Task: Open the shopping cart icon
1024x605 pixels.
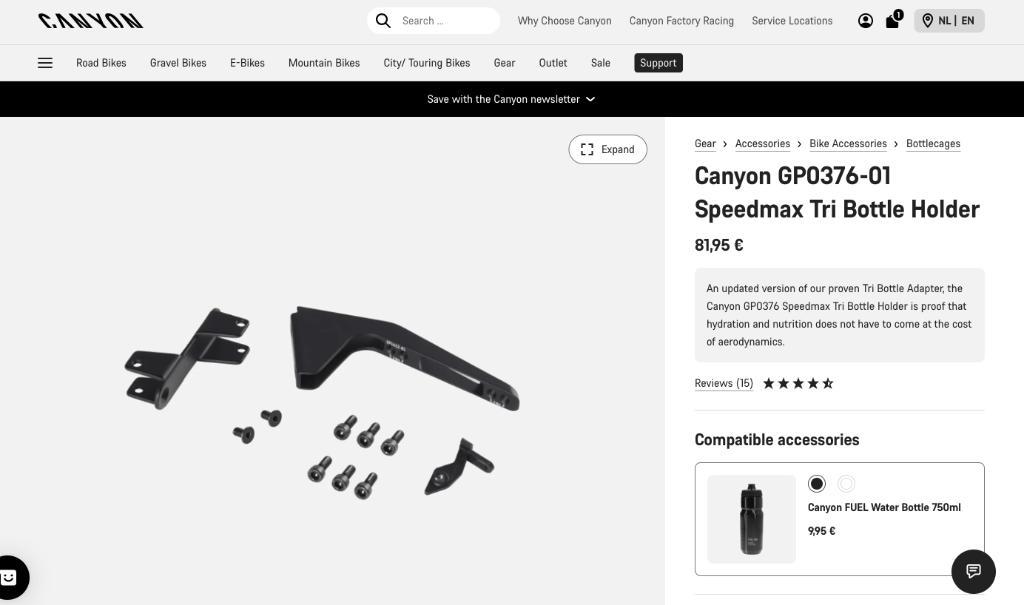Action: (x=892, y=21)
